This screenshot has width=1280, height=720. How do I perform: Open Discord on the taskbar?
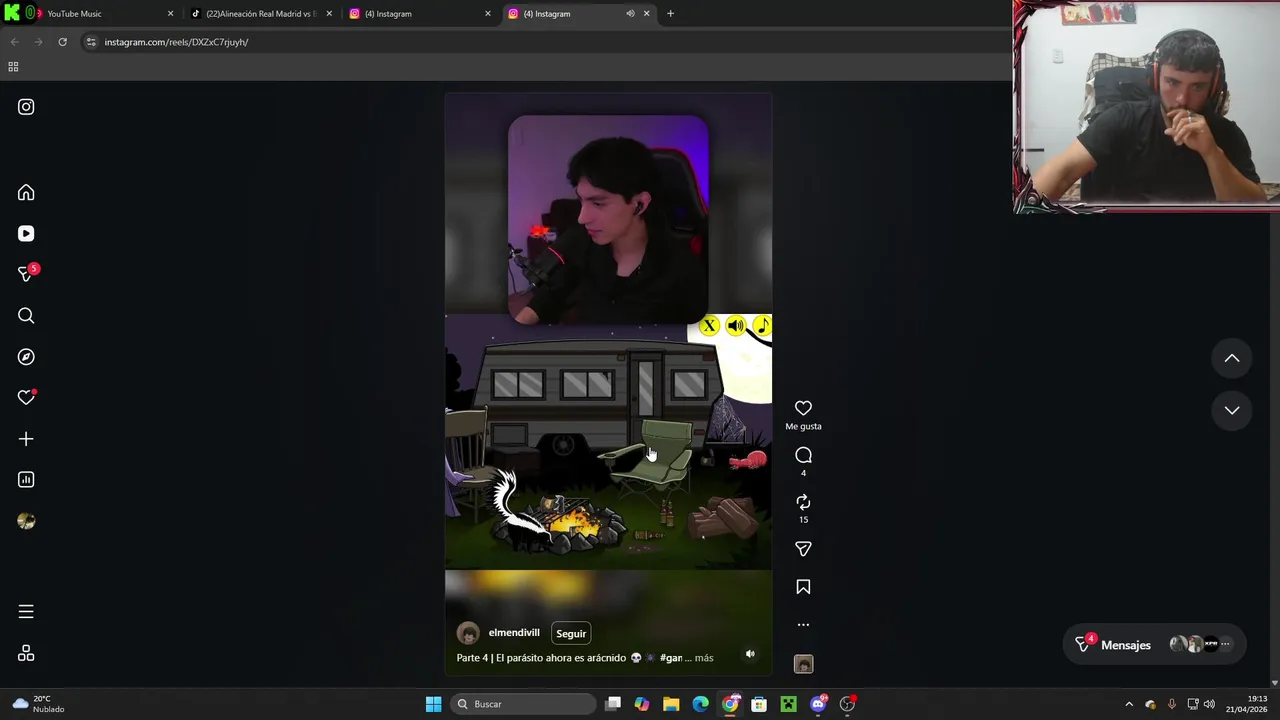pyautogui.click(x=818, y=704)
